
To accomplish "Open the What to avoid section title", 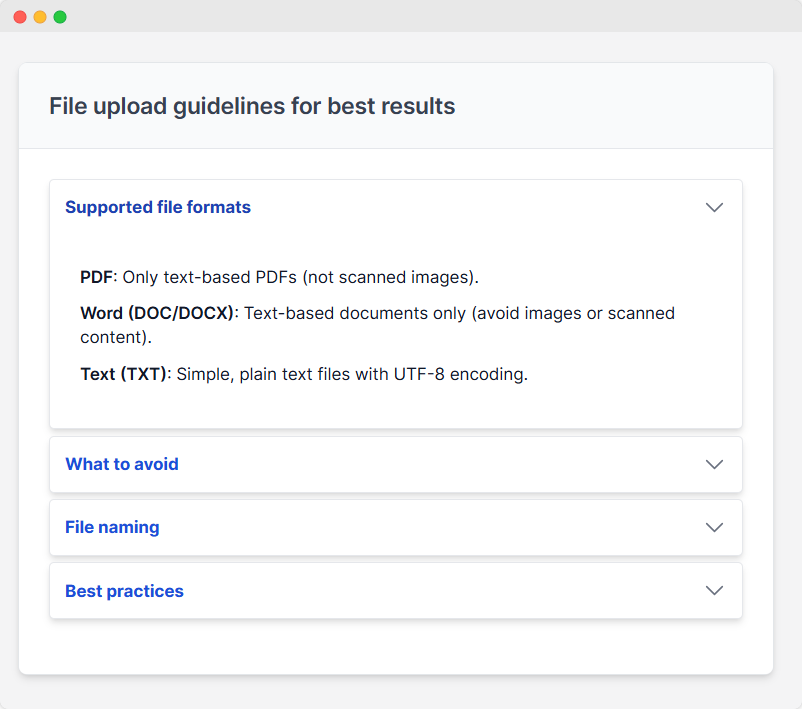I will tap(122, 465).
